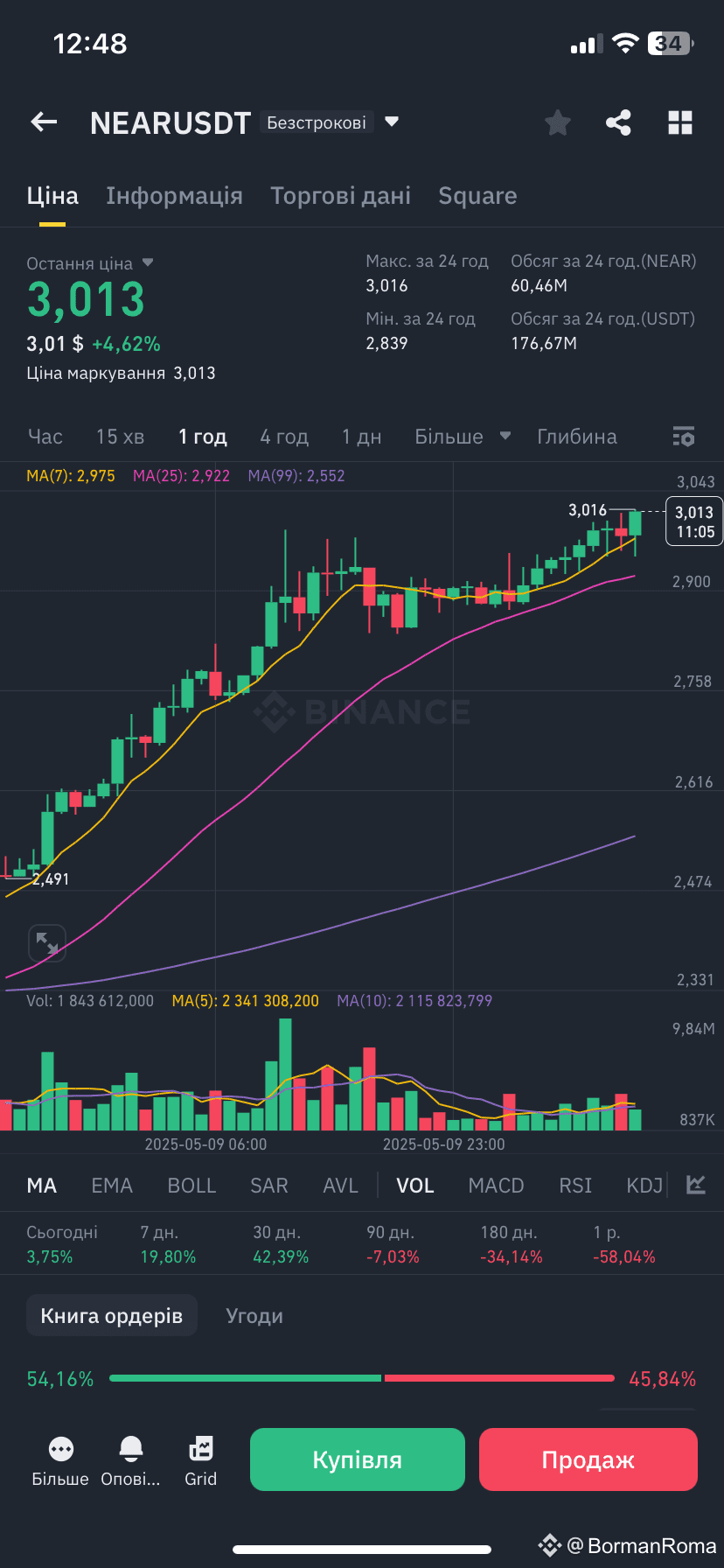Open chart settings icon beside Глибина
724x1568 pixels.
684,437
